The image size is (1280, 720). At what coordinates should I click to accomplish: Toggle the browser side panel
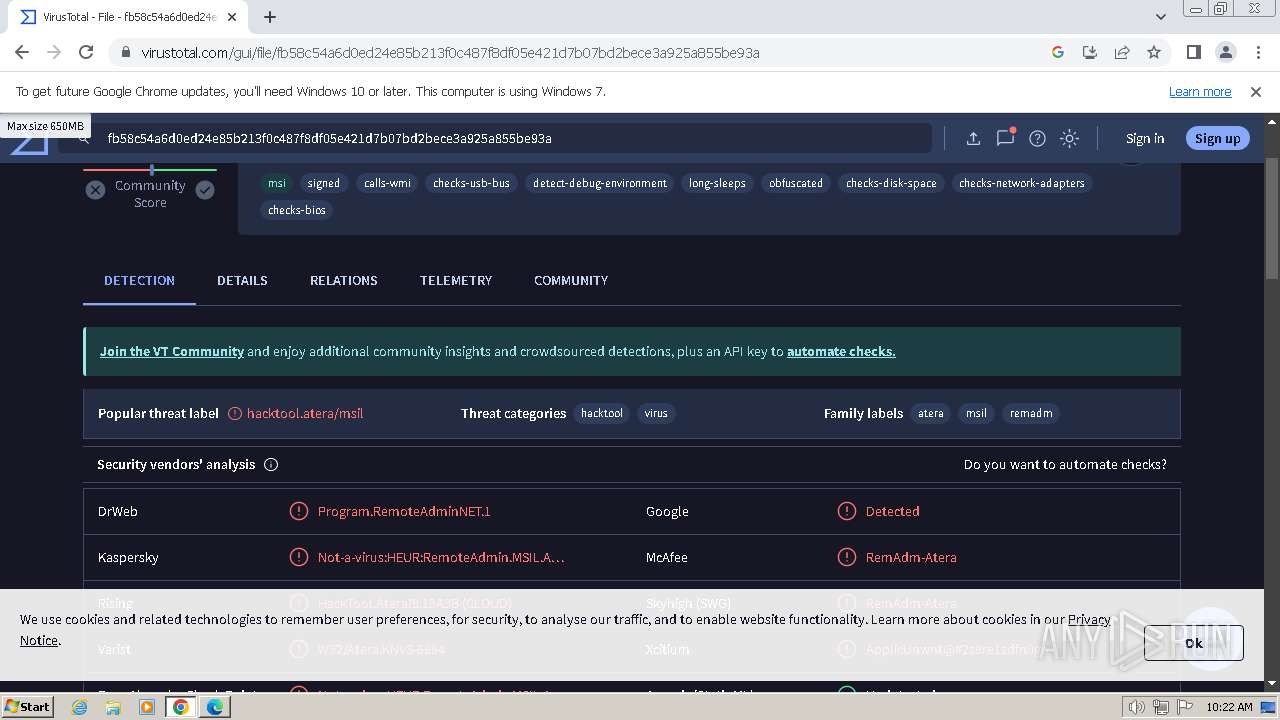point(1194,52)
